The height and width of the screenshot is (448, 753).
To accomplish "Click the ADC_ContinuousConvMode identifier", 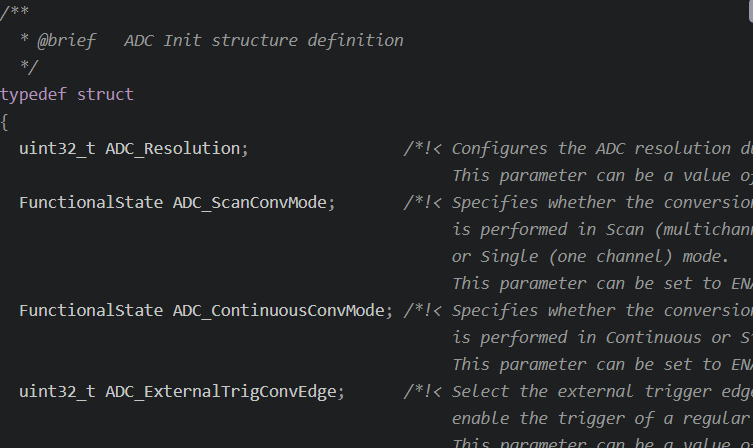I will point(279,311).
